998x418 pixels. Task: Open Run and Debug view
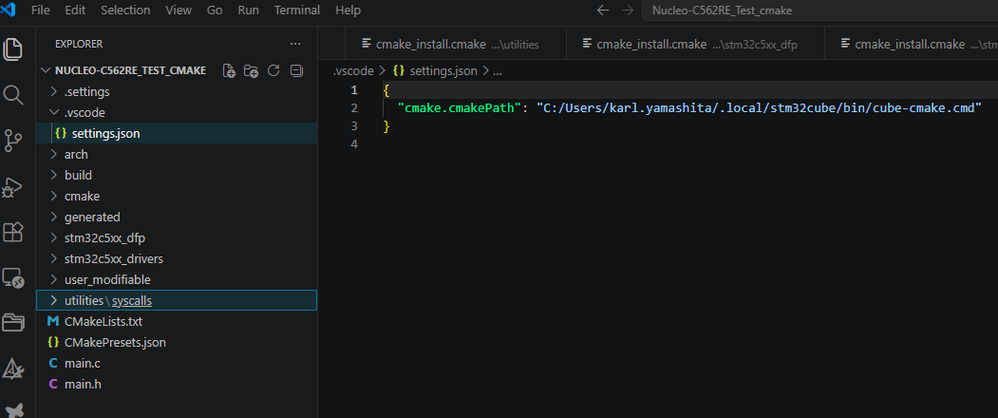(13, 187)
